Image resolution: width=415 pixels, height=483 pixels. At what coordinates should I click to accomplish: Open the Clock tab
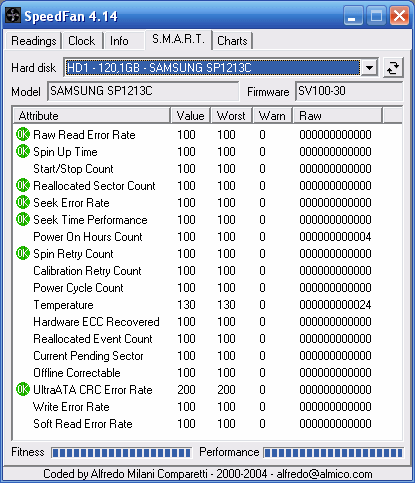(x=82, y=41)
